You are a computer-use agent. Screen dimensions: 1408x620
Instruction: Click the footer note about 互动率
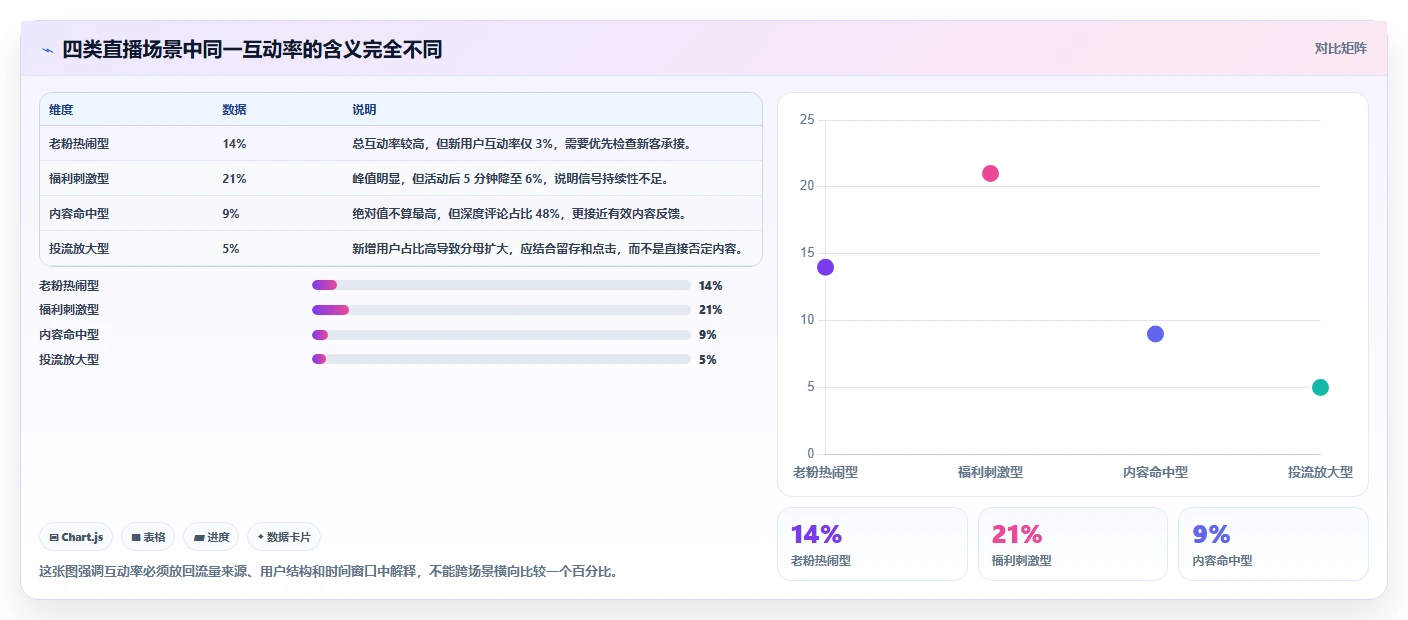(328, 572)
